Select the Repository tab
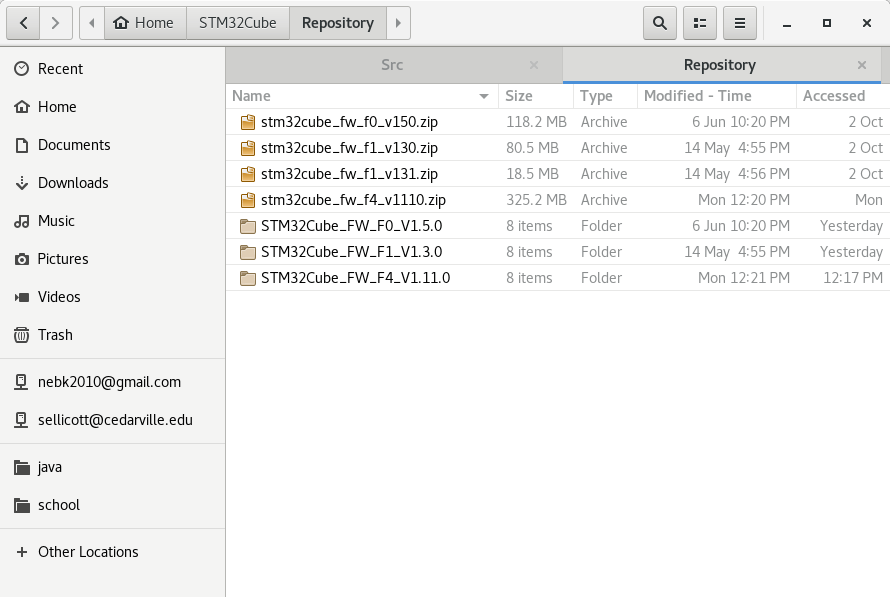890x597 pixels. pos(719,65)
